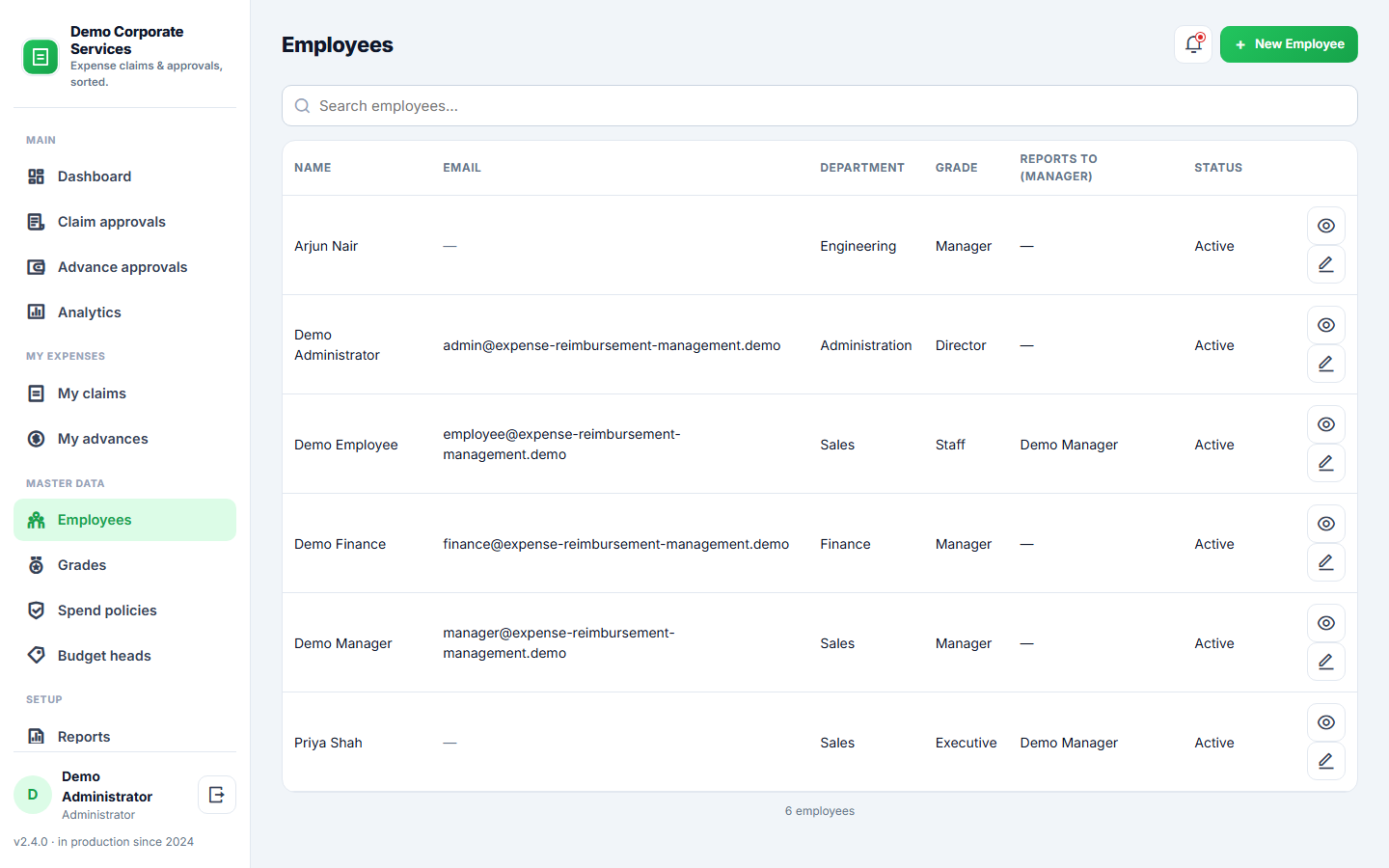Viewport: 1389px width, 868px height.
Task: Click the Grade column header
Action: [x=957, y=168]
